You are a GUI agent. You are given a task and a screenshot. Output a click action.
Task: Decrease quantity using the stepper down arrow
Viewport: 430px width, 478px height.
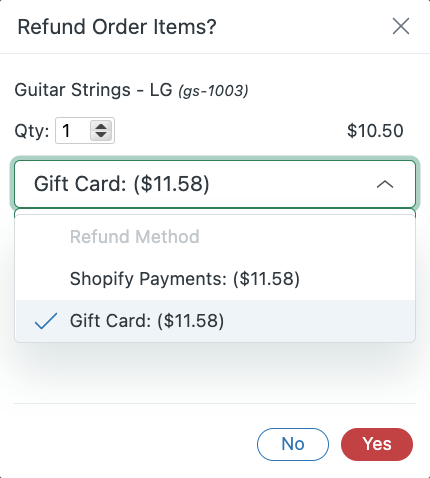[101, 134]
